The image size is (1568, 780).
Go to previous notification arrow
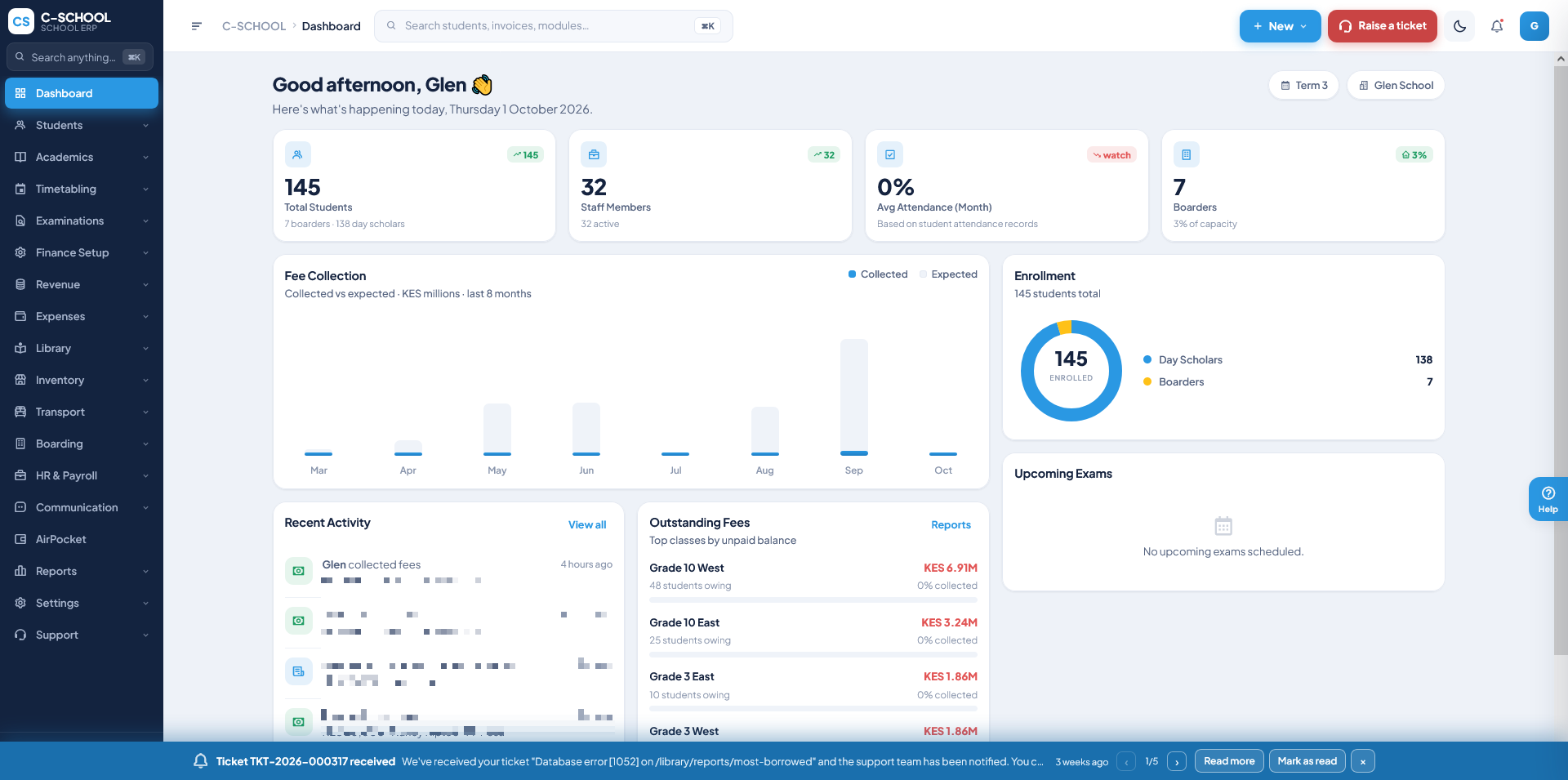pos(1126,761)
